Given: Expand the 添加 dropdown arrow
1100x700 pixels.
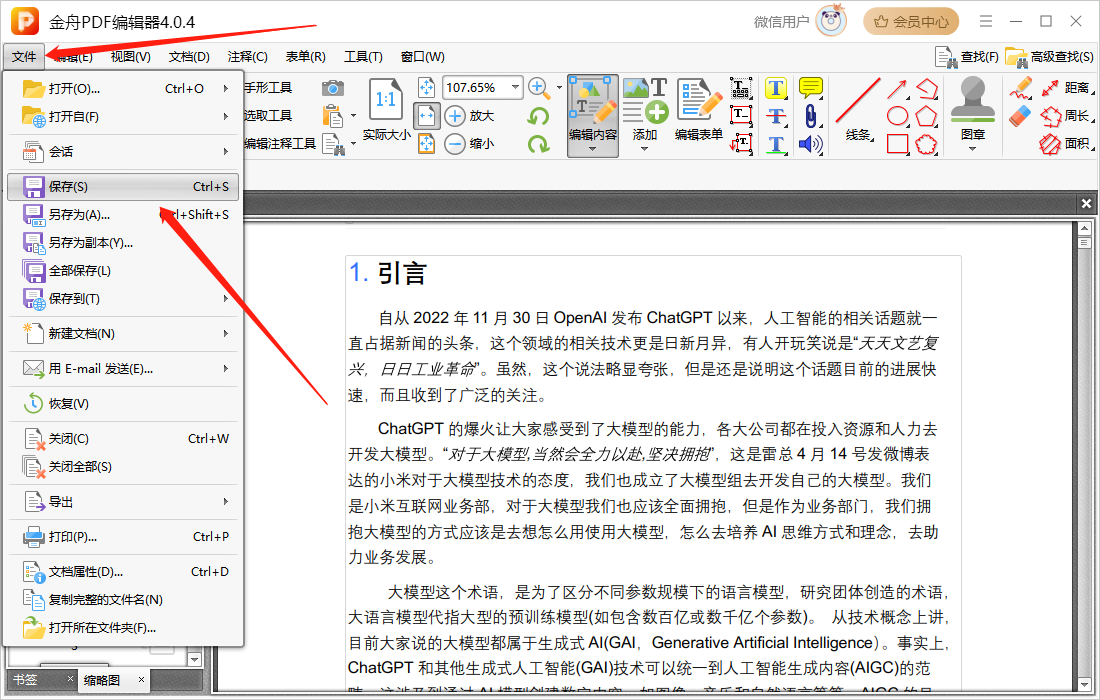Looking at the screenshot, I should [x=645, y=149].
